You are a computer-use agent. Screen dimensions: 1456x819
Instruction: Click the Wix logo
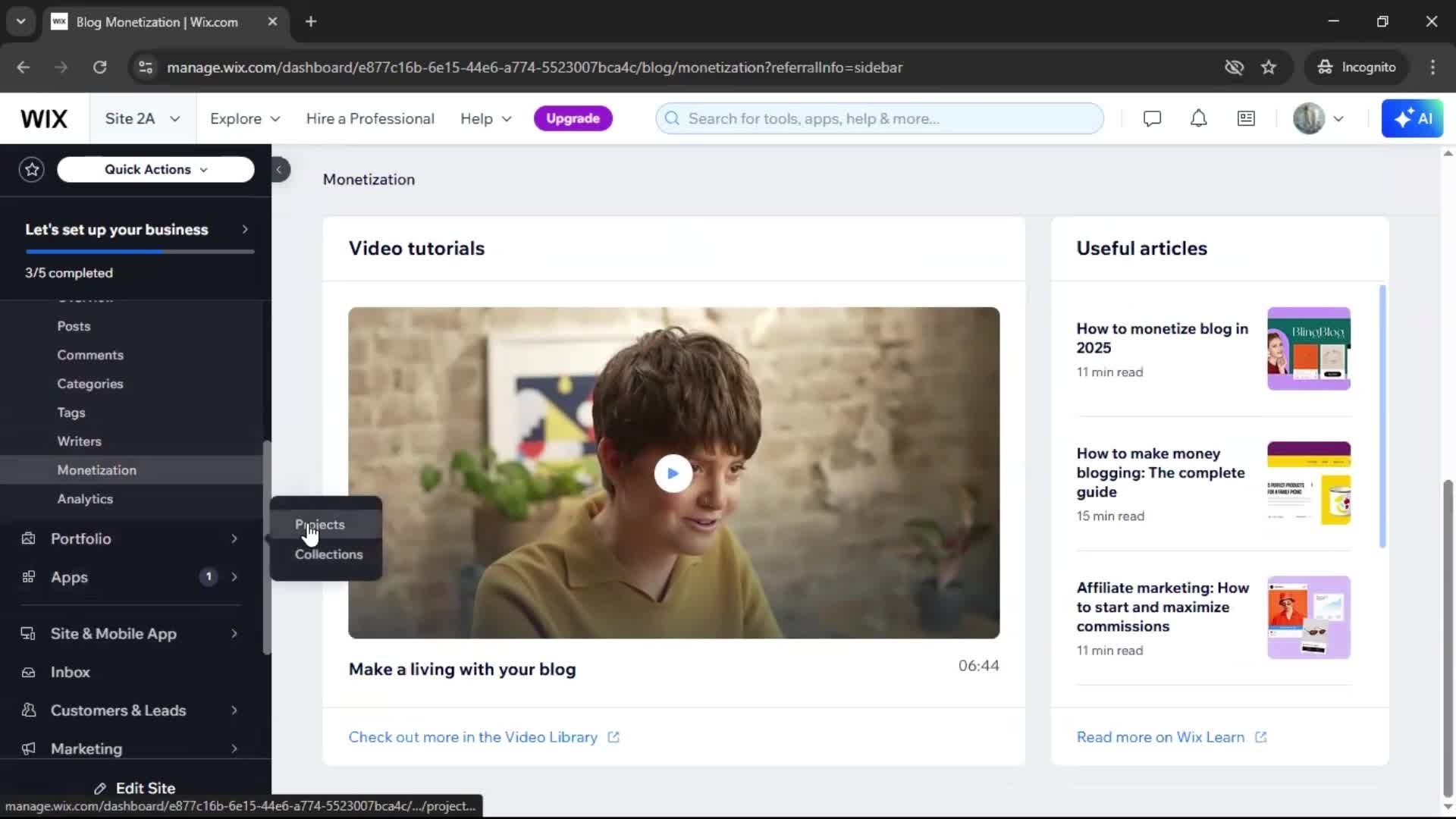44,118
